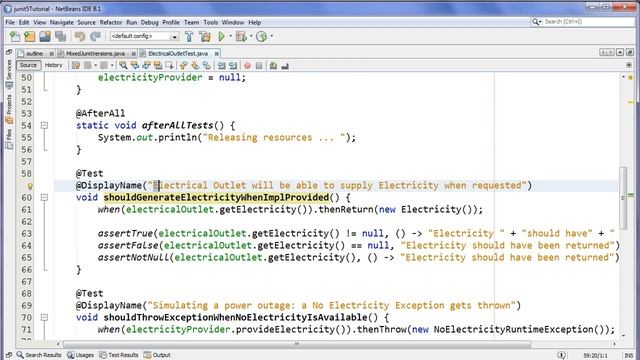Maximize the editor window icon
The height and width of the screenshot is (360, 640).
630,53
